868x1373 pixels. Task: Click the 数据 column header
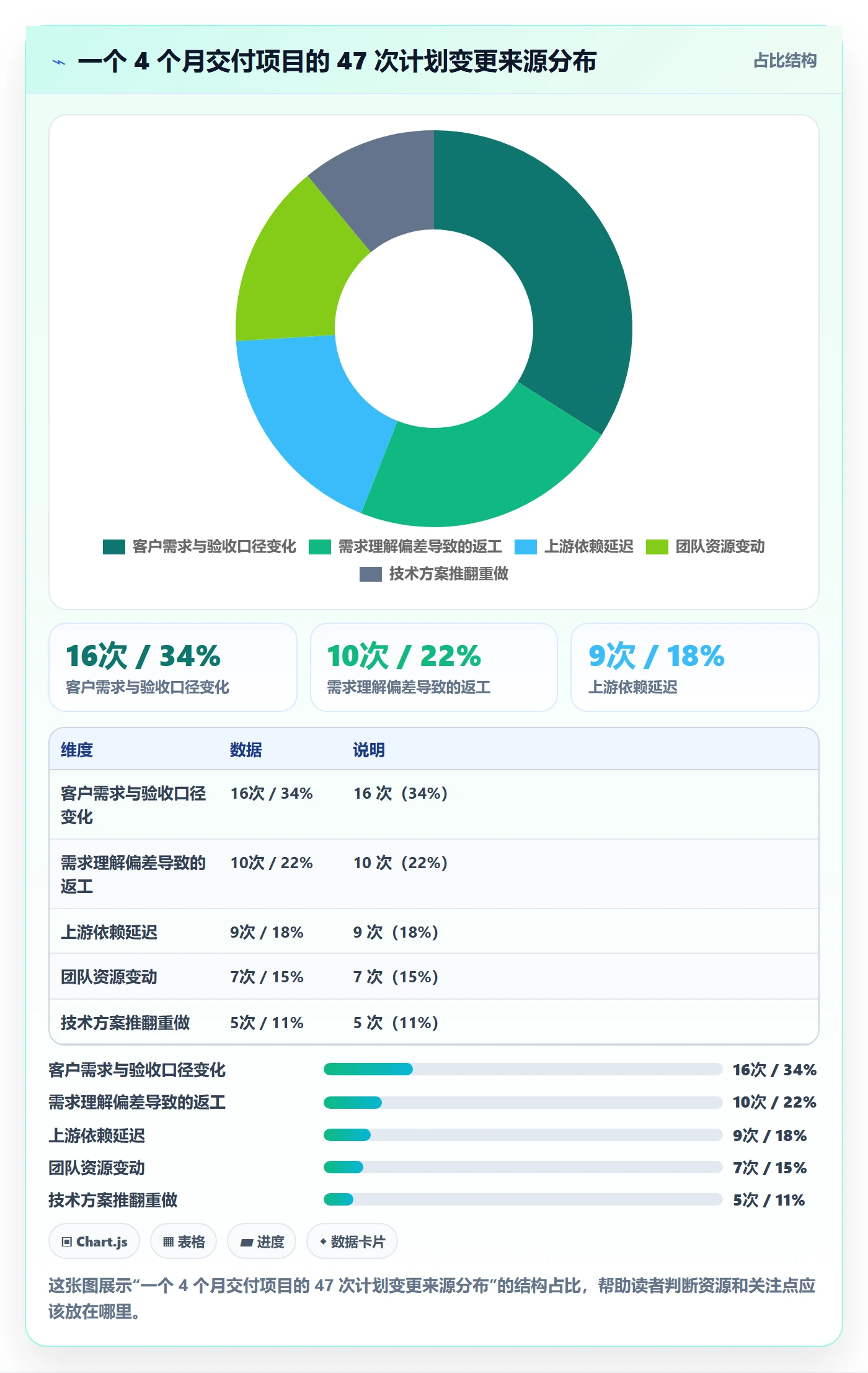[x=246, y=750]
